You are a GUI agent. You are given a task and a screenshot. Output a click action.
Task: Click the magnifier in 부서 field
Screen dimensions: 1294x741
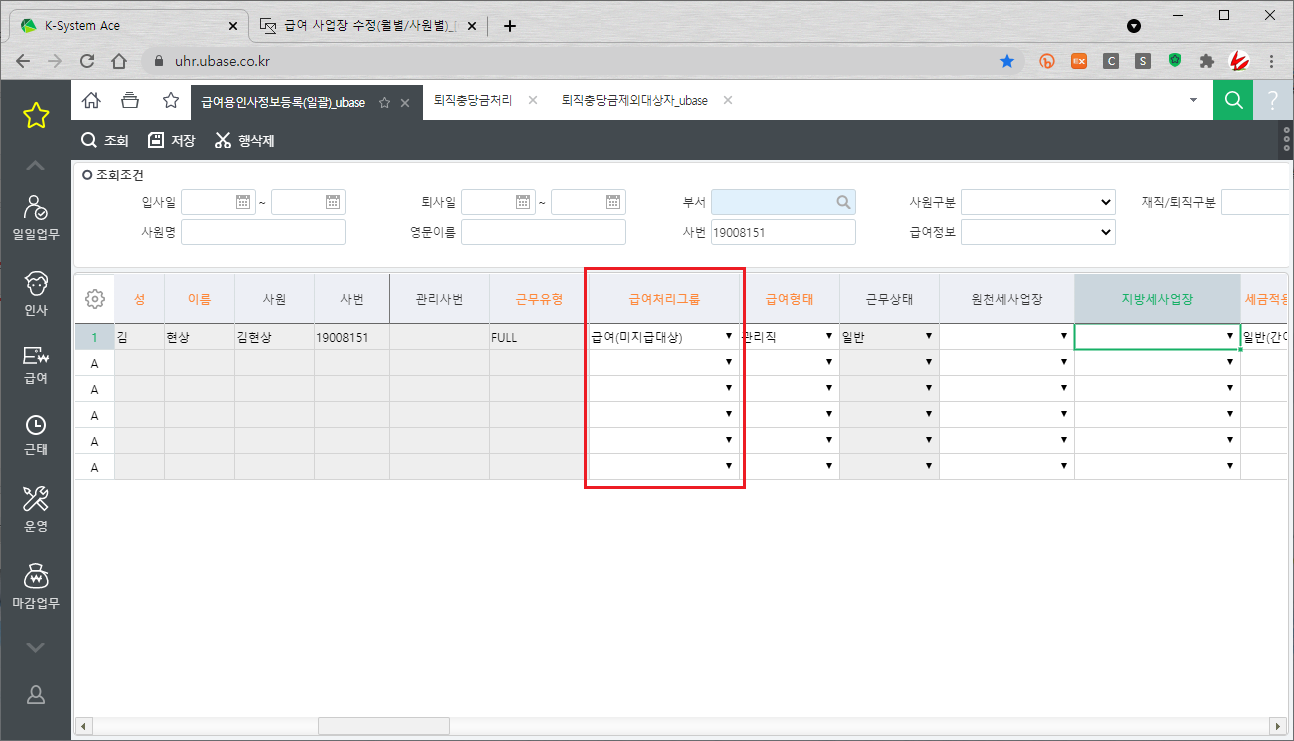point(844,202)
